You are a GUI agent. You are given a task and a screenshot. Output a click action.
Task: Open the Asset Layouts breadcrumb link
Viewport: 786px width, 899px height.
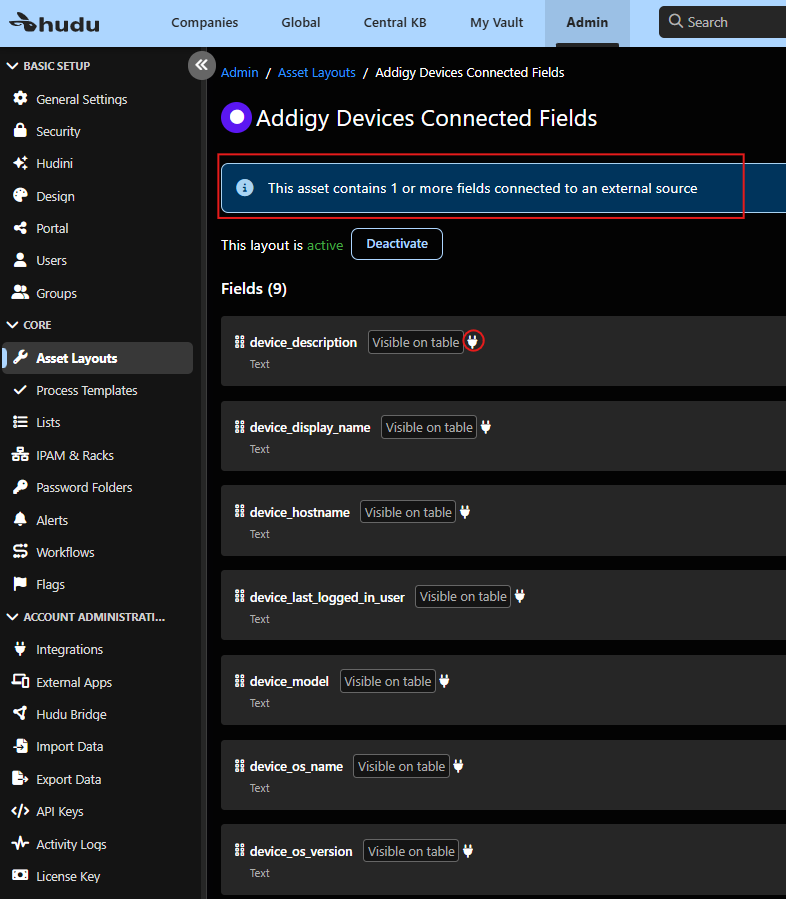point(316,72)
